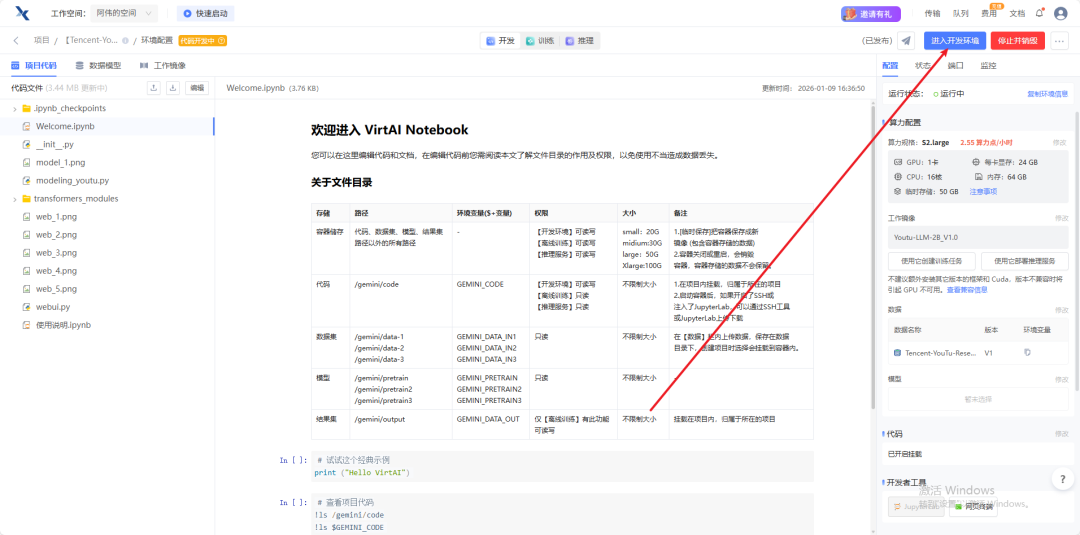Viewport: 1080px width, 535px height.
Task: Click the webui.py file icon
Action: (26, 307)
